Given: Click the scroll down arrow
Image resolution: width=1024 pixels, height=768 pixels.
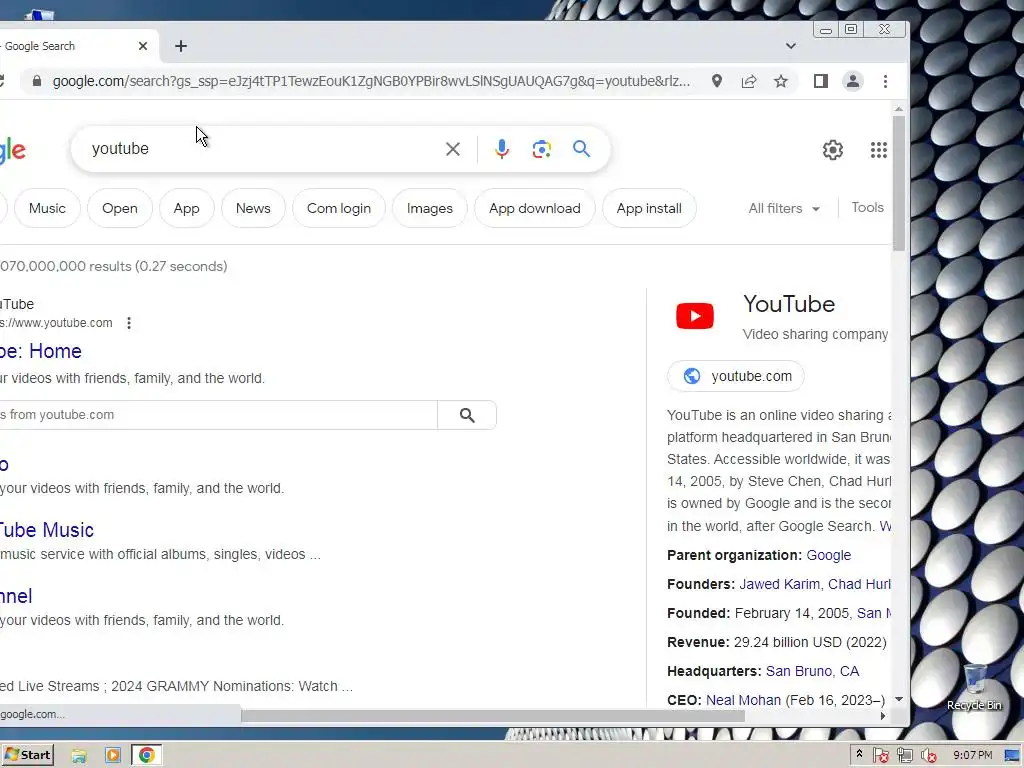Looking at the screenshot, I should [x=899, y=699].
